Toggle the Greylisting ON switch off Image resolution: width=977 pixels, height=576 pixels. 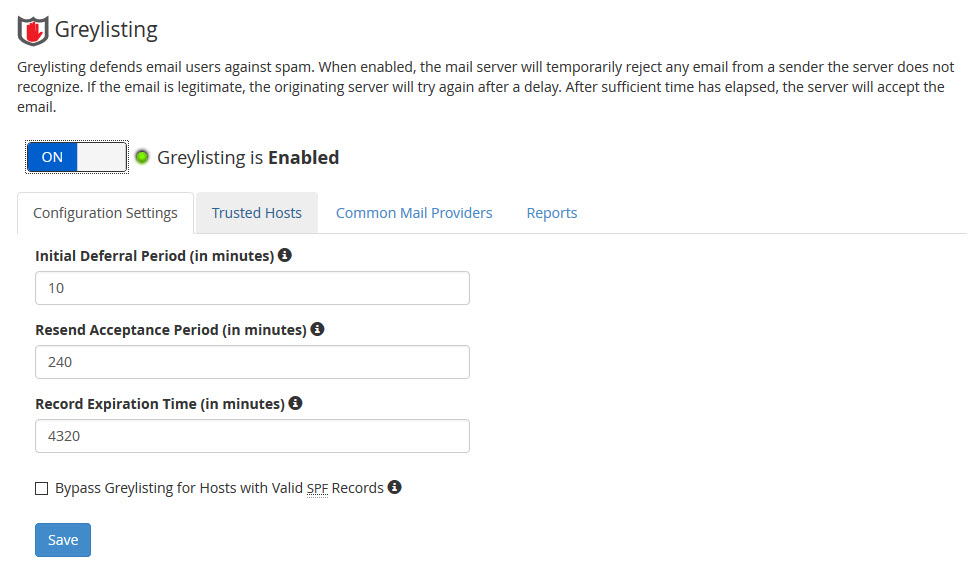click(77, 157)
